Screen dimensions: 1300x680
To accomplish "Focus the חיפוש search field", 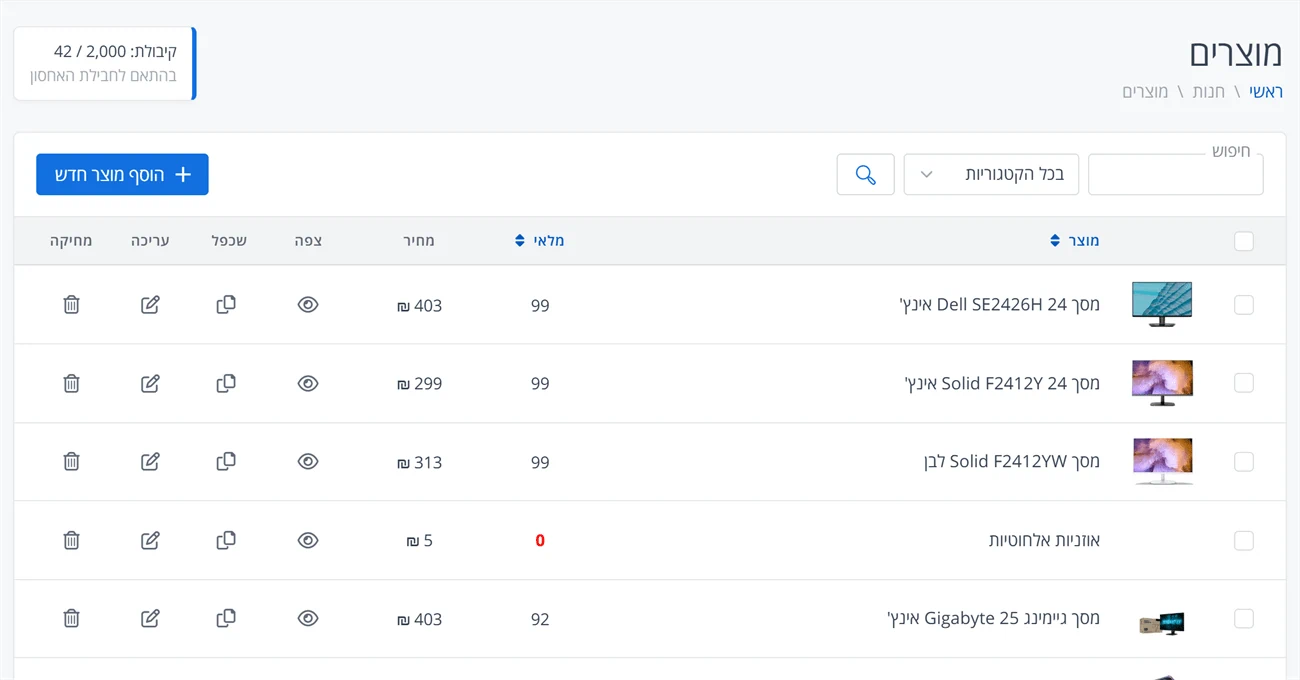I will point(1175,174).
